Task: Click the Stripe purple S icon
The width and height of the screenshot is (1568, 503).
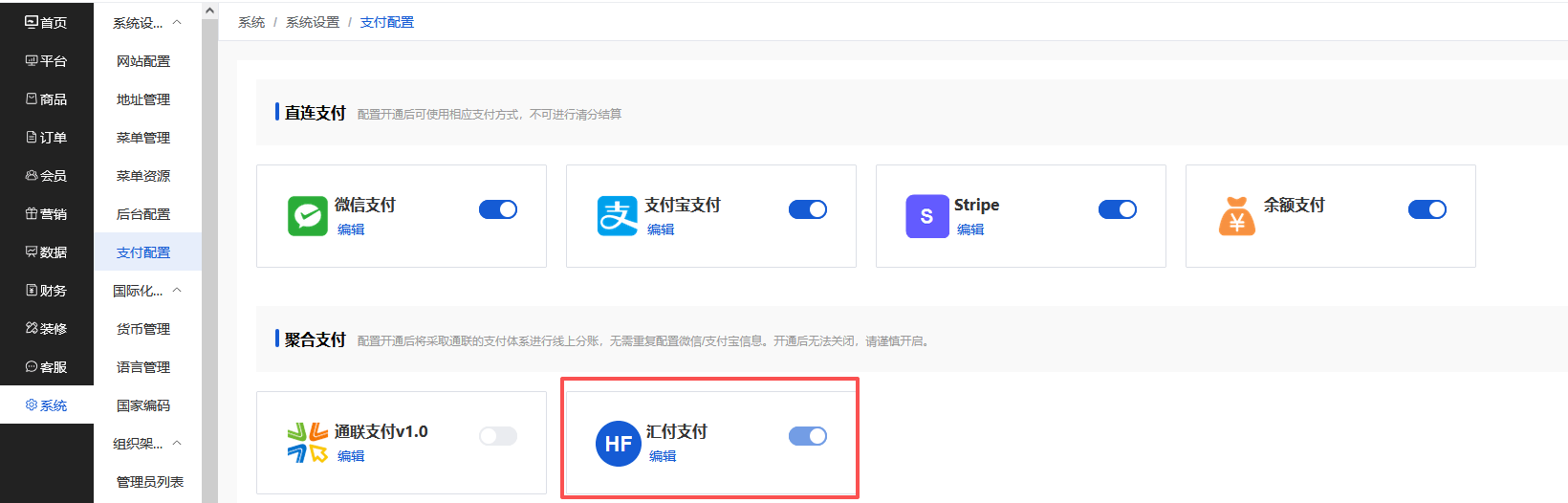Action: (x=926, y=216)
